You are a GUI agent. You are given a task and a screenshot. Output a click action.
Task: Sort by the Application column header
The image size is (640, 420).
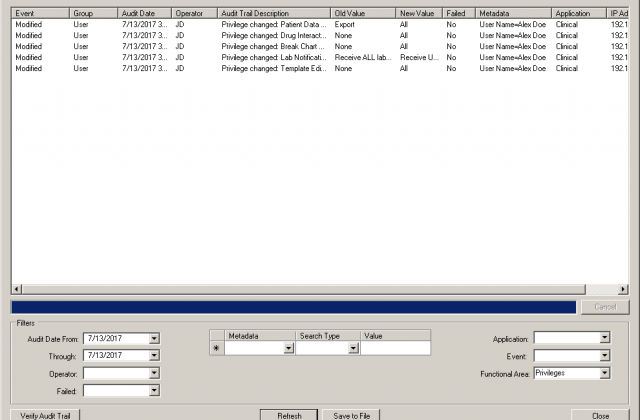(x=579, y=13)
